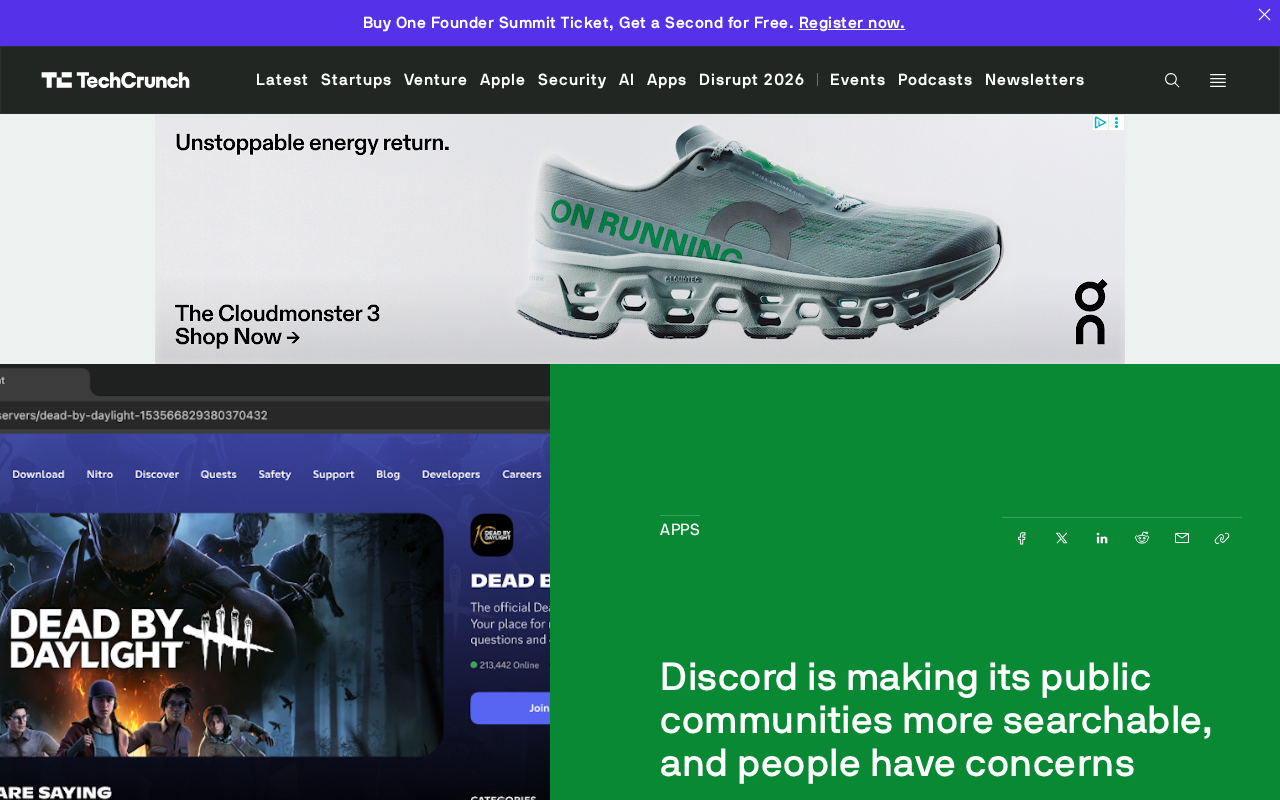Open the Startups nav item

[x=356, y=80]
